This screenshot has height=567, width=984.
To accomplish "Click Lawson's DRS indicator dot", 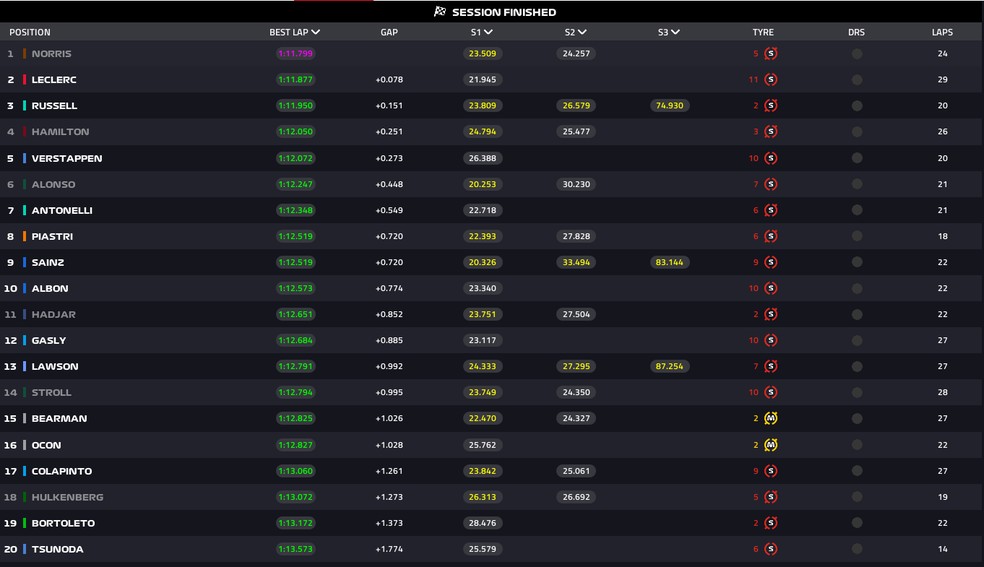I will [x=857, y=366].
